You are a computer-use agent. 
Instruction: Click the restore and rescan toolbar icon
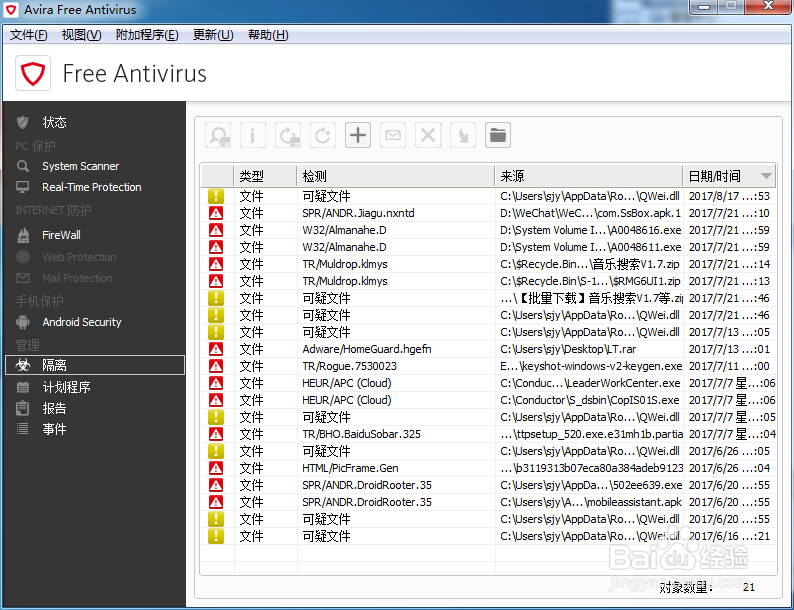288,135
